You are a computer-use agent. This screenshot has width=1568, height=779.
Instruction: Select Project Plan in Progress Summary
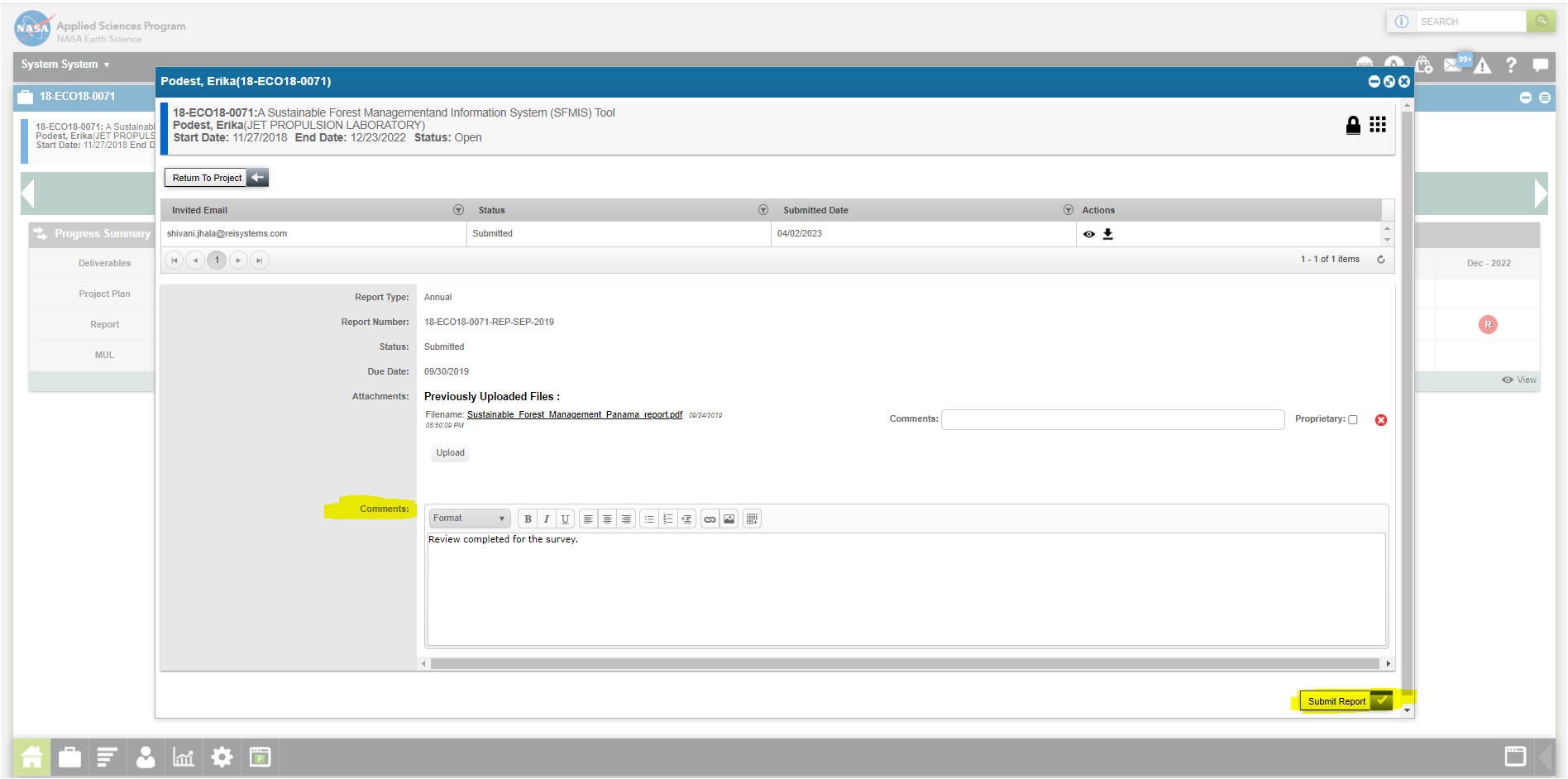pyautogui.click(x=104, y=294)
